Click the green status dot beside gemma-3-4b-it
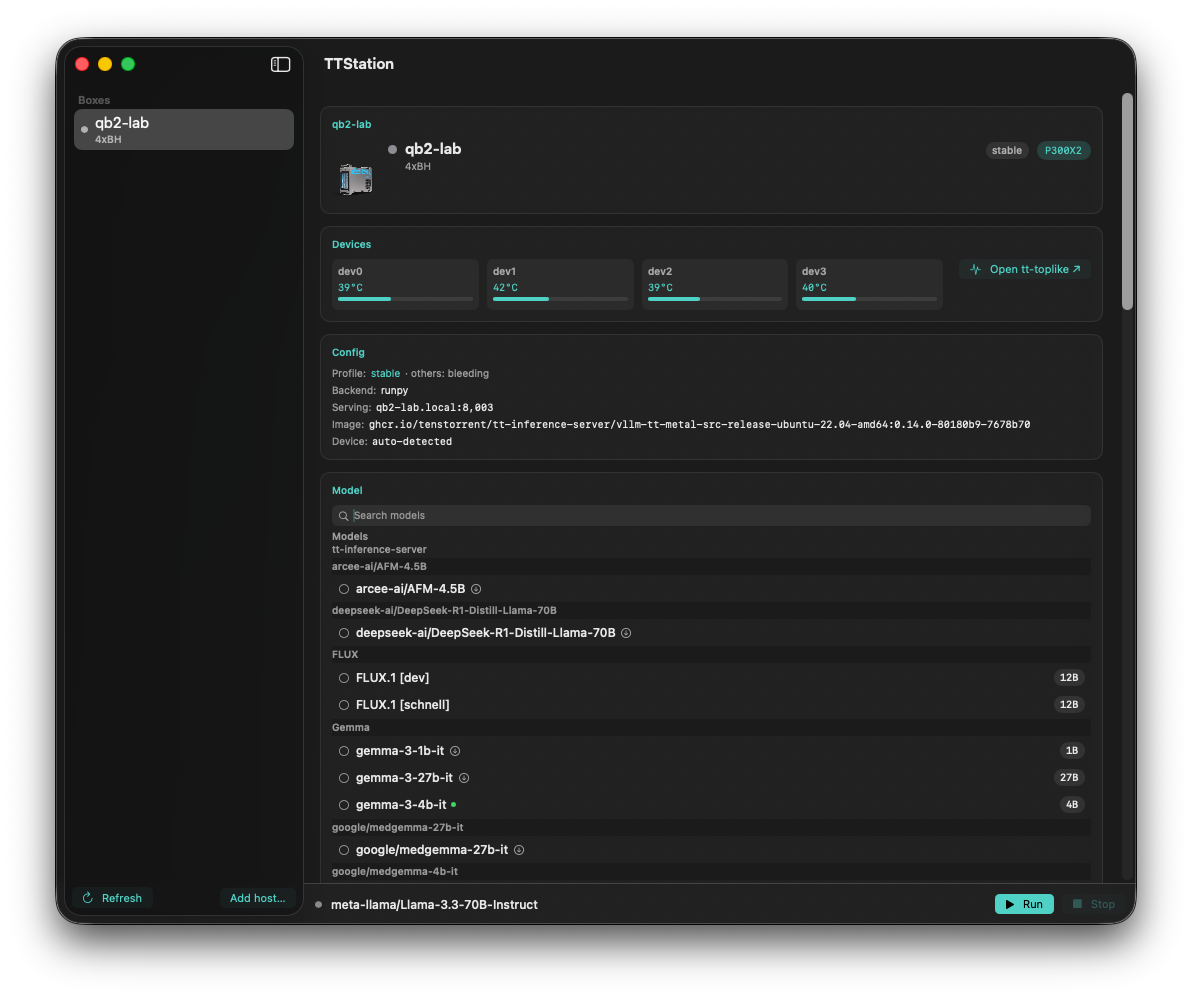 (454, 804)
